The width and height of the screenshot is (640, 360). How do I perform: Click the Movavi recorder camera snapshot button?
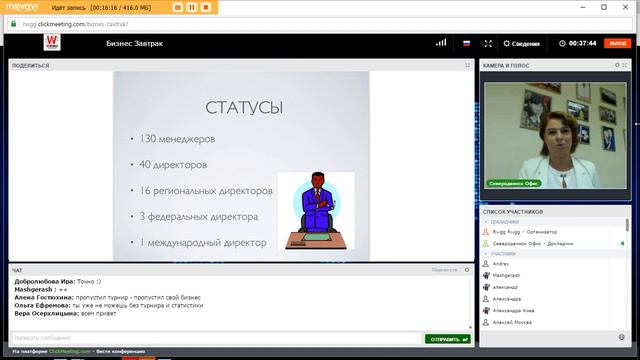point(178,7)
